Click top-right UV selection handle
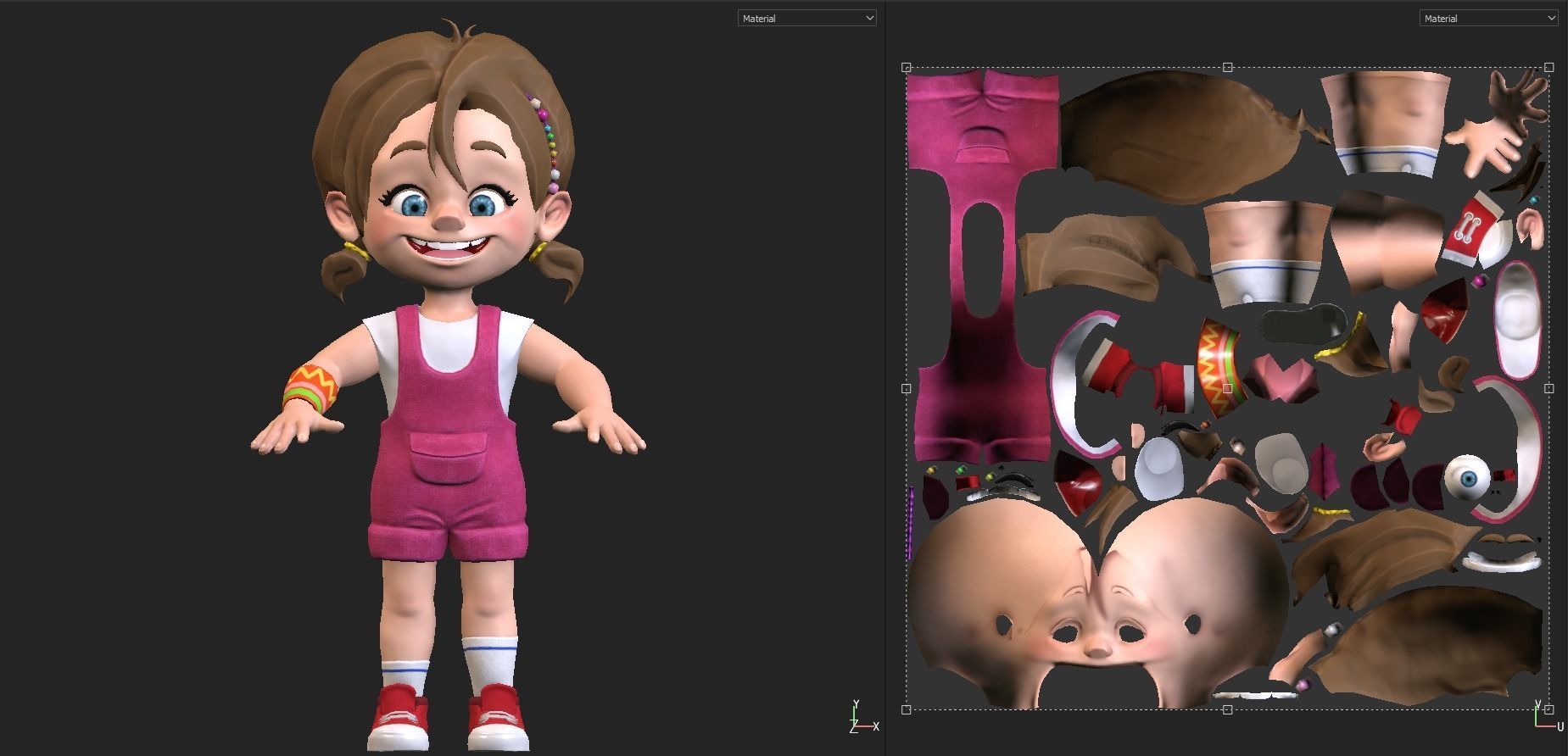Screen dimensions: 1568x756 click(x=1548, y=67)
